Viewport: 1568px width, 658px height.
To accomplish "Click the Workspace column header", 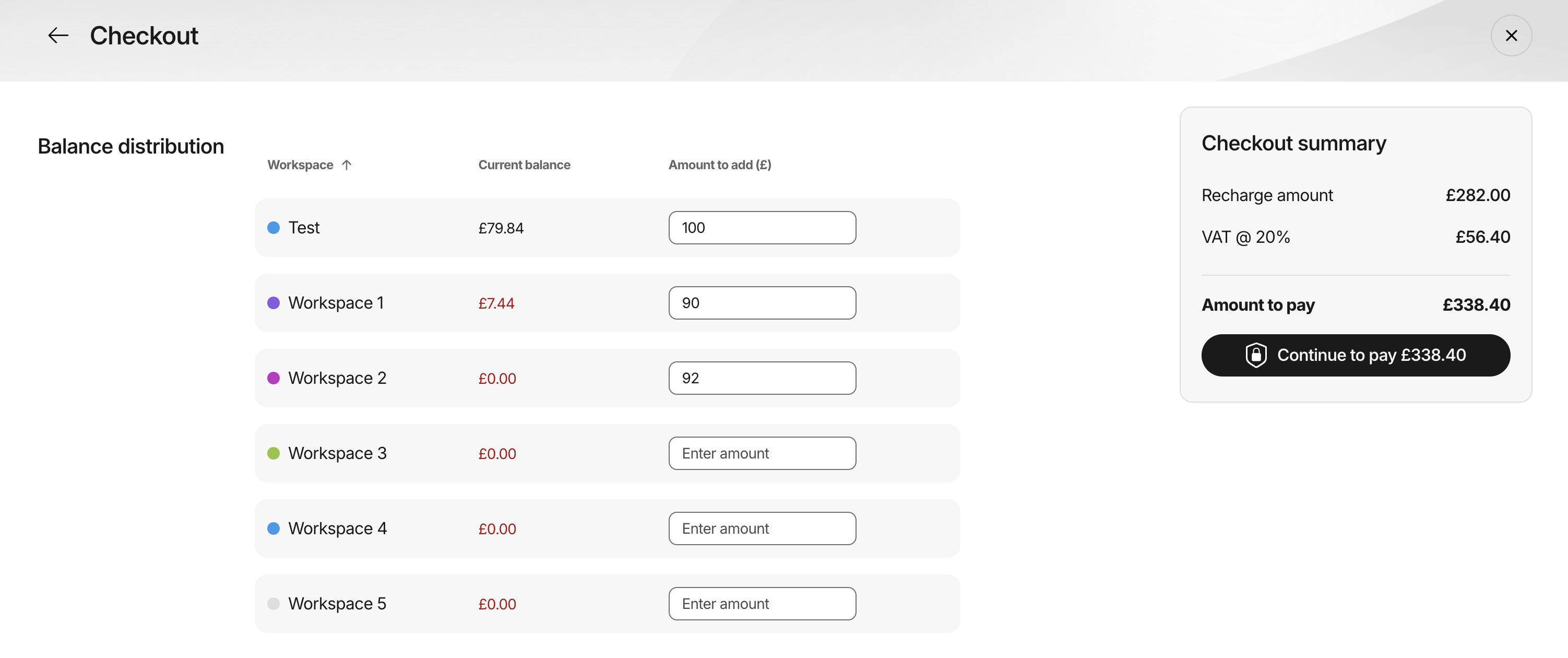I will (x=300, y=165).
